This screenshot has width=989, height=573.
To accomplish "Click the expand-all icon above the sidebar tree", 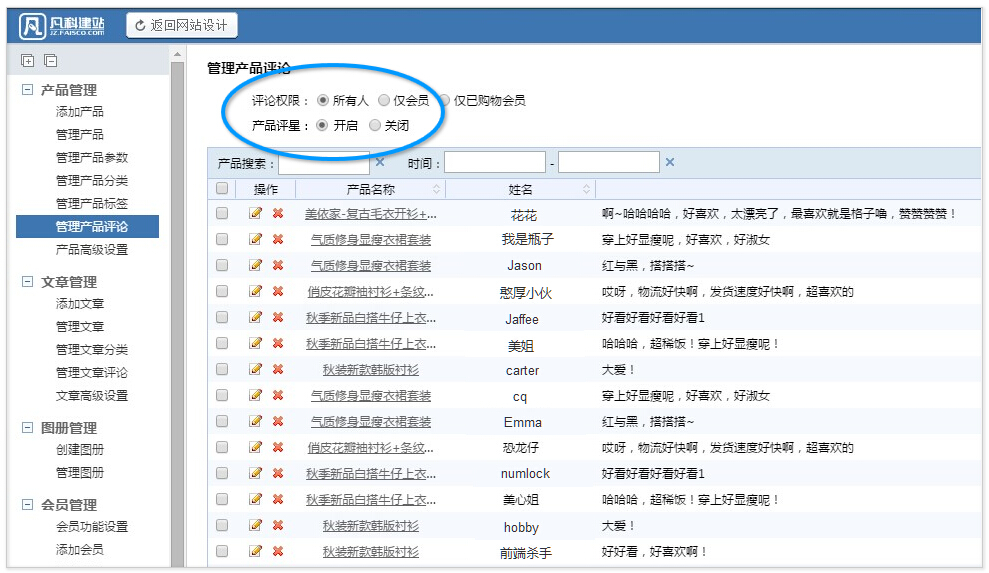I will [28, 61].
